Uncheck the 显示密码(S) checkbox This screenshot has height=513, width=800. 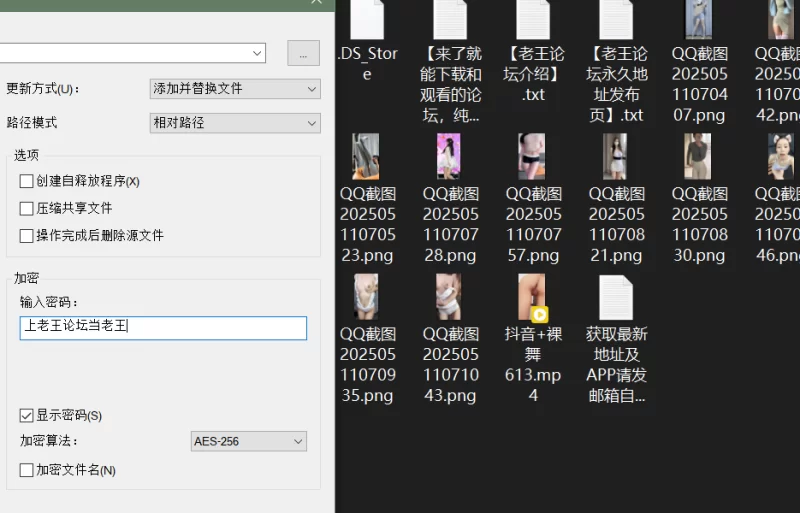click(26, 416)
